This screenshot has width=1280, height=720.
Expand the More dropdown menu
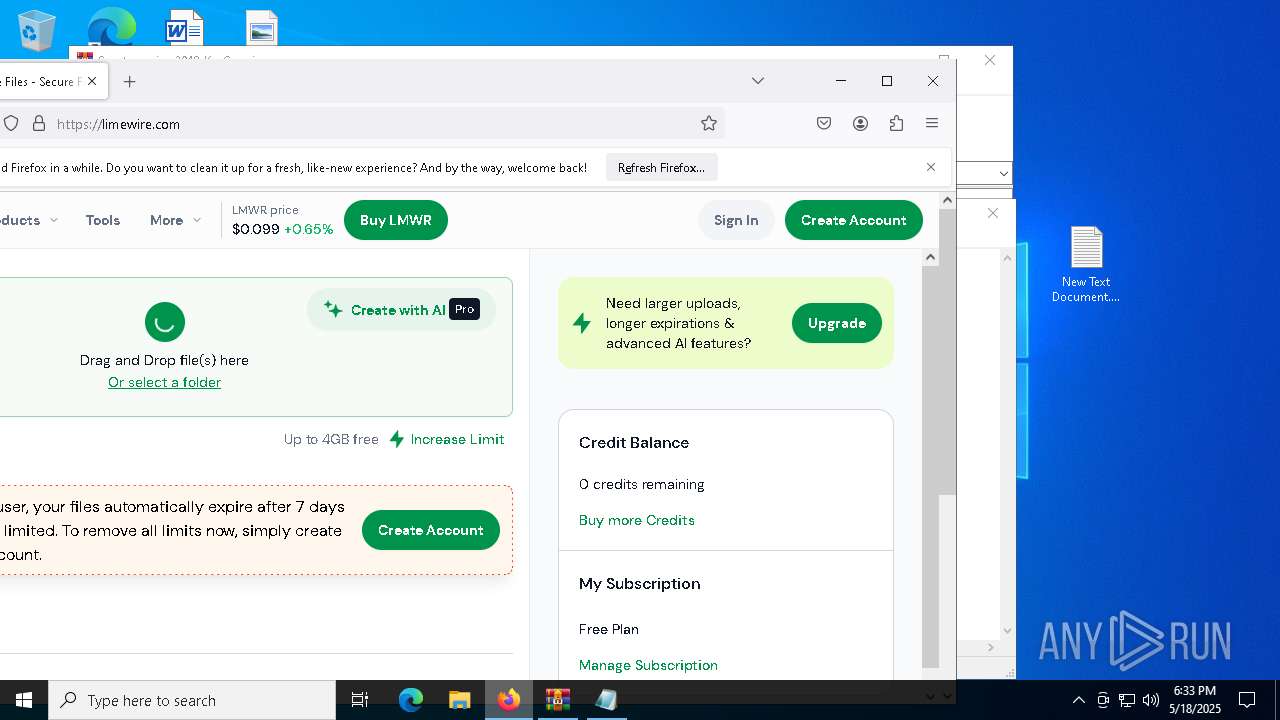(175, 220)
